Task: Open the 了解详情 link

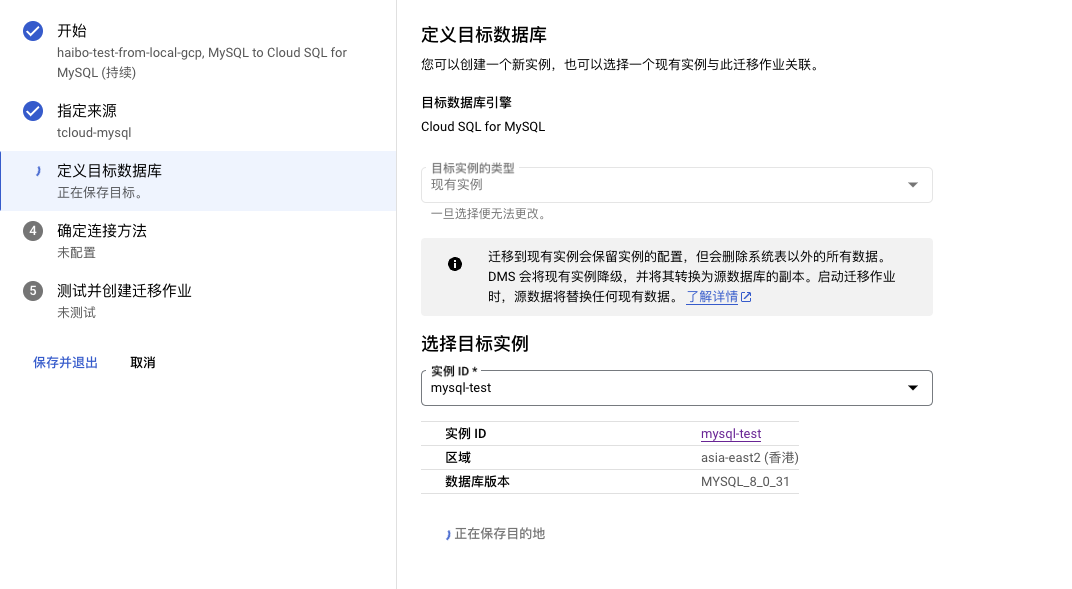Action: (x=712, y=297)
